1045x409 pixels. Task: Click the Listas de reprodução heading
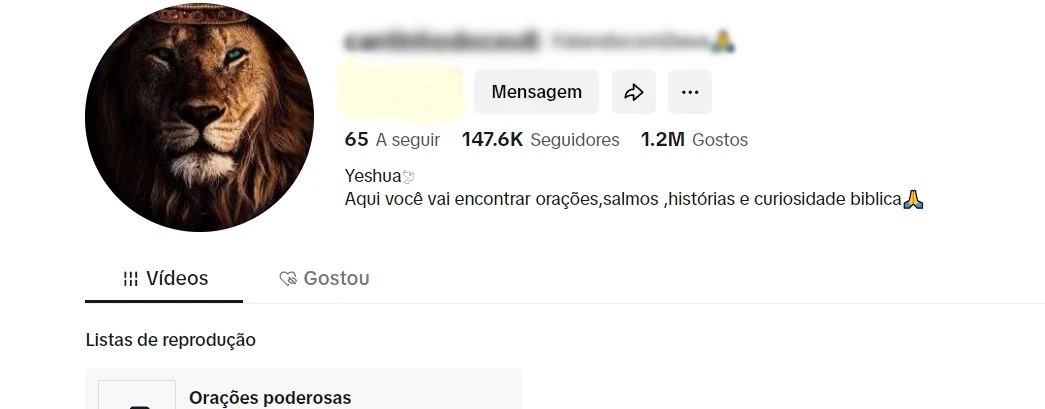[171, 340]
